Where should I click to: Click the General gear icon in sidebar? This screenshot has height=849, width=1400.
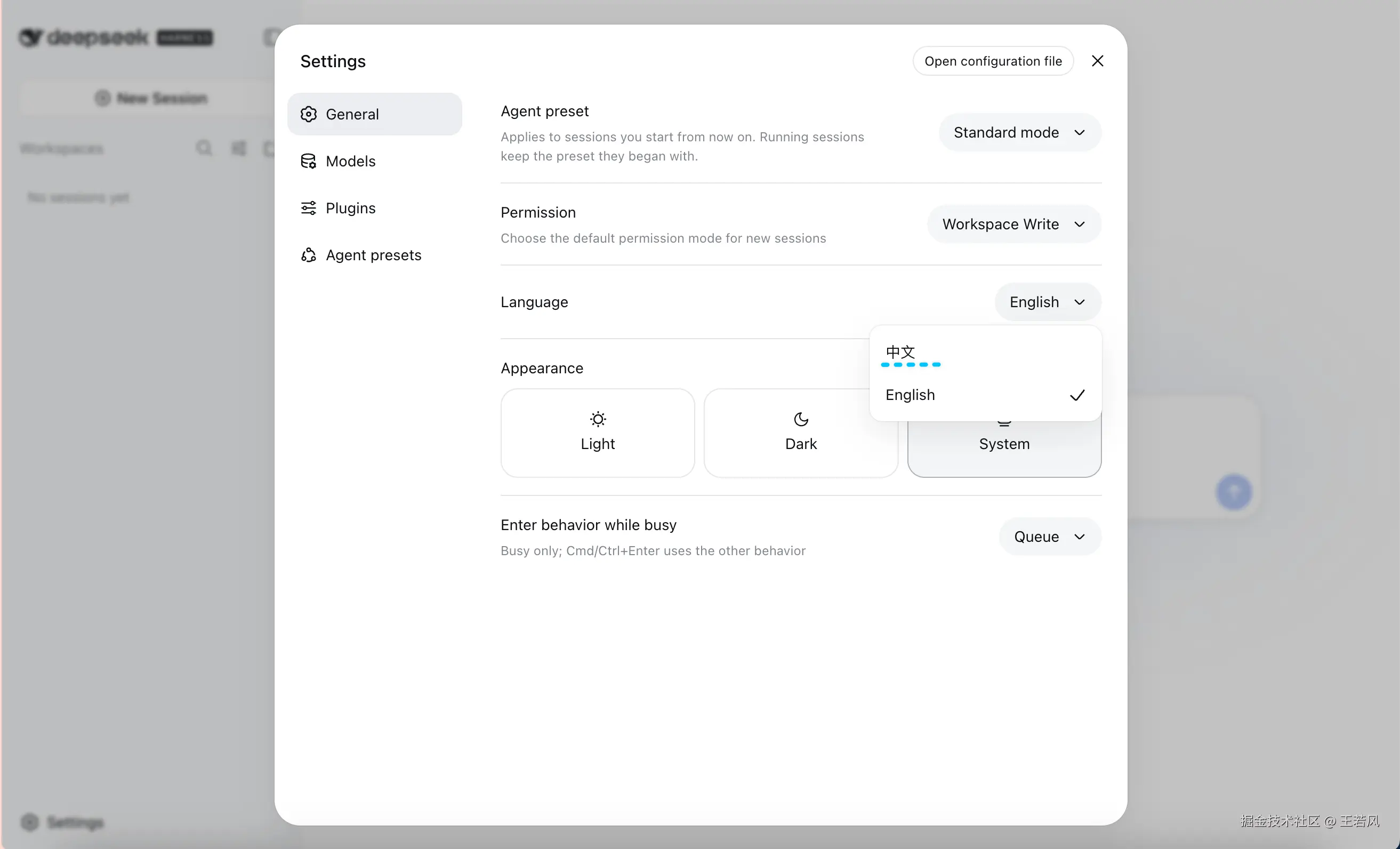coord(309,114)
